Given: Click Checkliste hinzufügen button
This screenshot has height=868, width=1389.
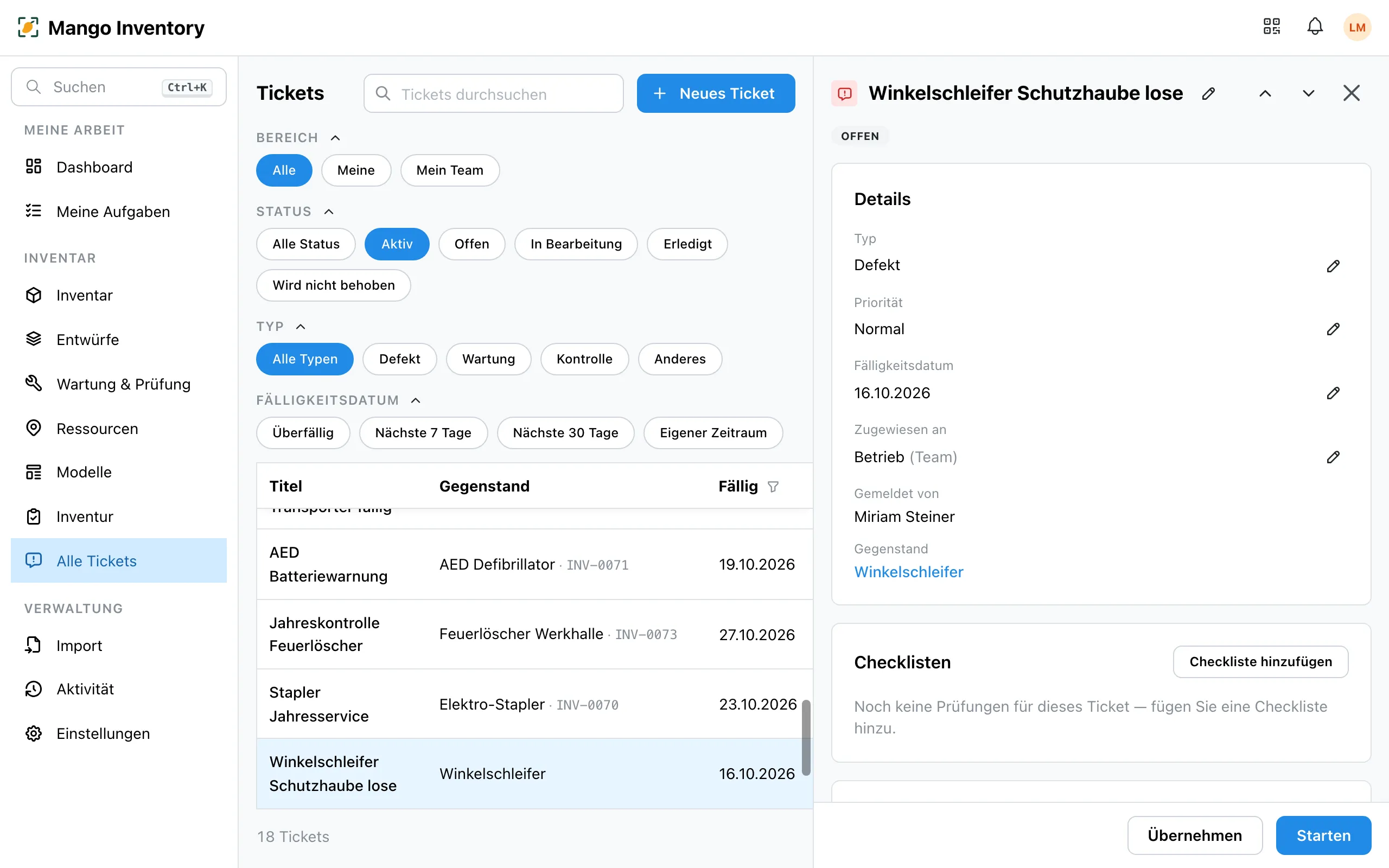Looking at the screenshot, I should click(1260, 662).
